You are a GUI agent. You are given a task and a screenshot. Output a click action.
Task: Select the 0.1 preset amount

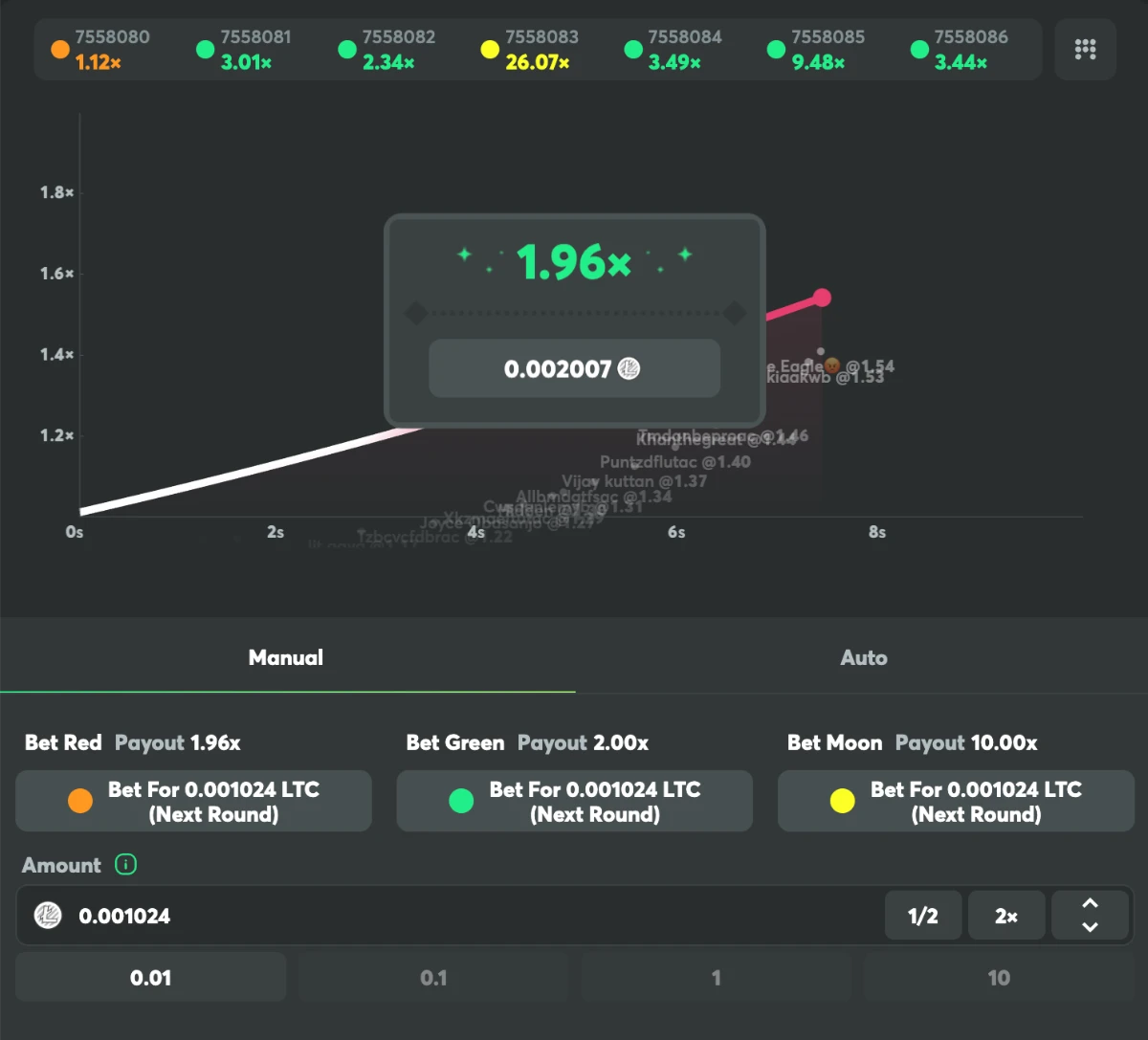(x=433, y=977)
